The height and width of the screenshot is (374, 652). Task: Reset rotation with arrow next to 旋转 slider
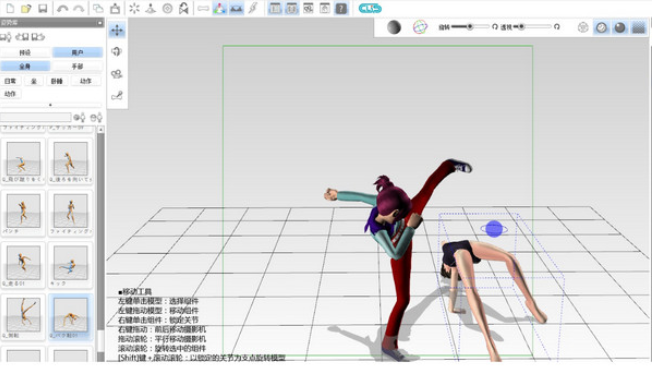tap(495, 27)
